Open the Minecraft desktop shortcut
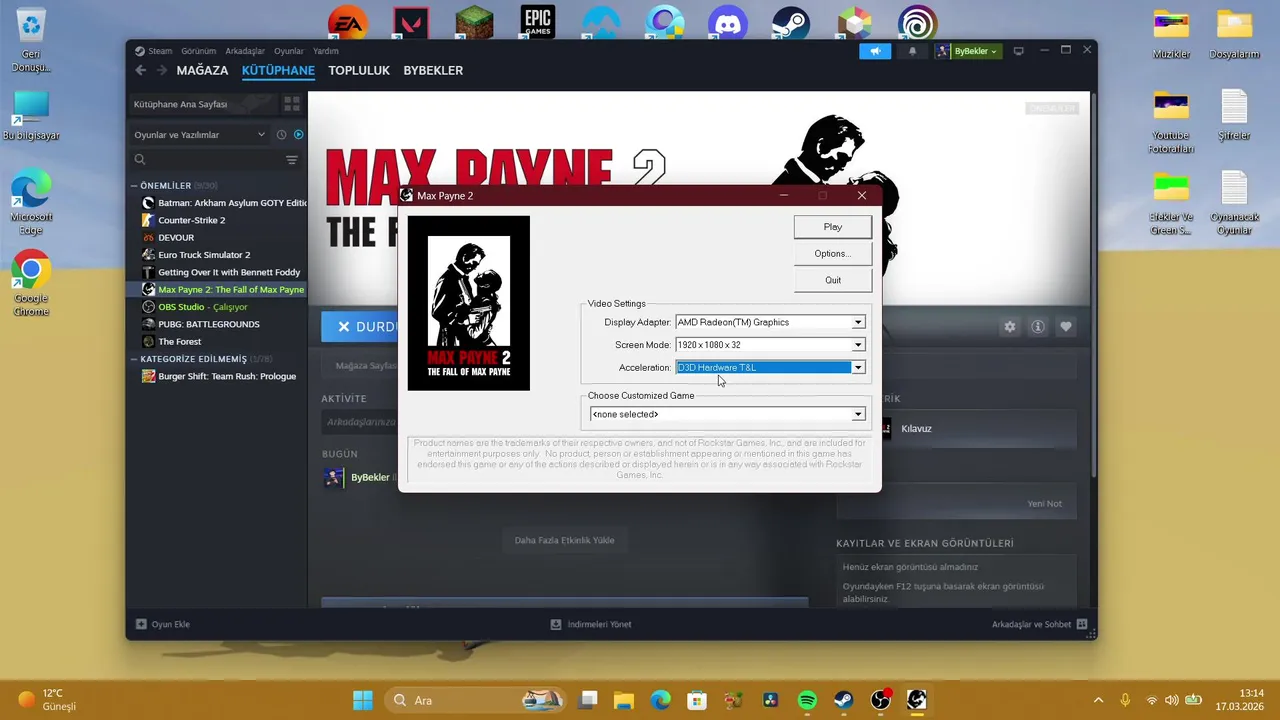This screenshot has height=720, width=1280. pos(475,22)
